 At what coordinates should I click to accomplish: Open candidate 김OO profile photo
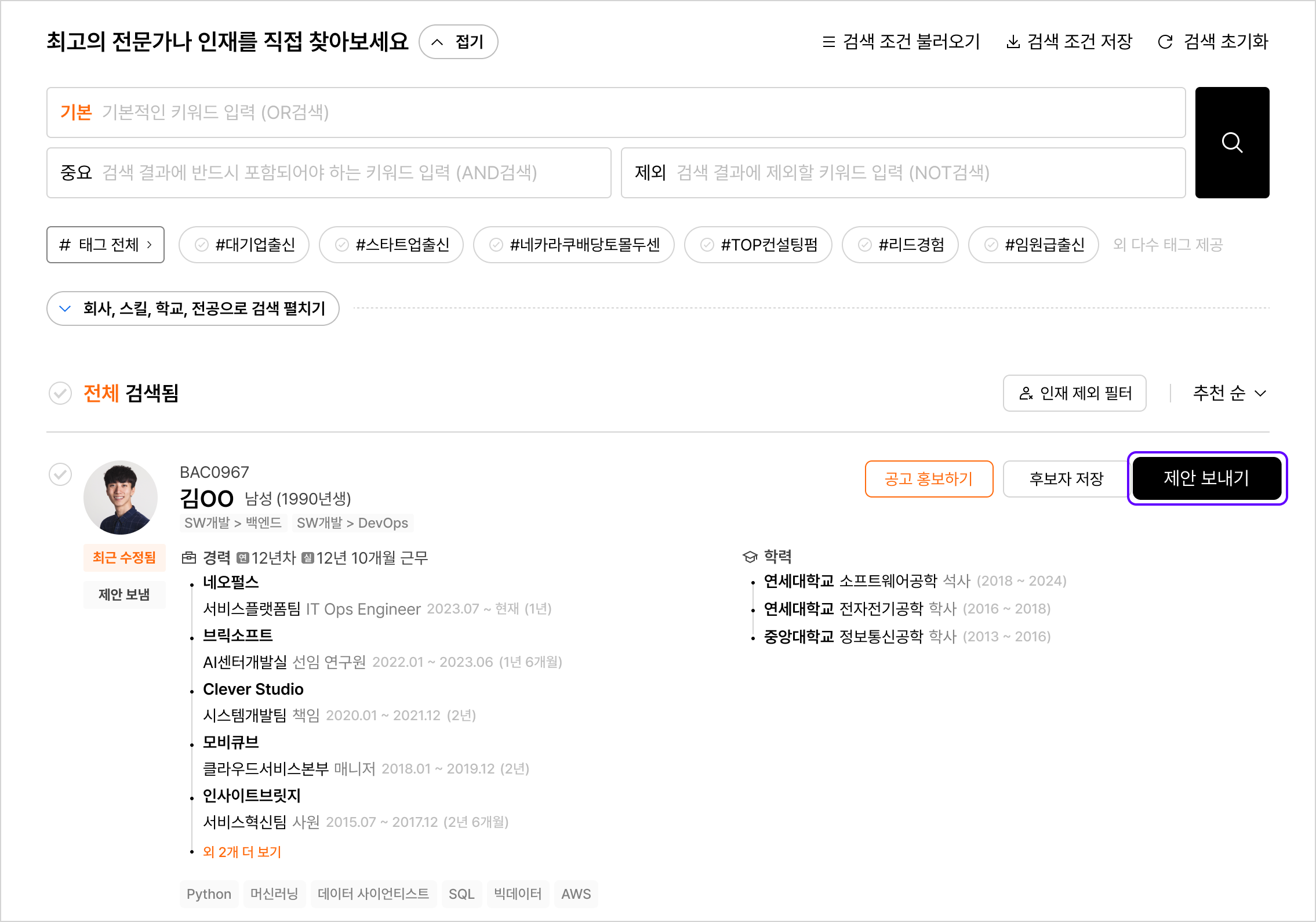click(121, 498)
